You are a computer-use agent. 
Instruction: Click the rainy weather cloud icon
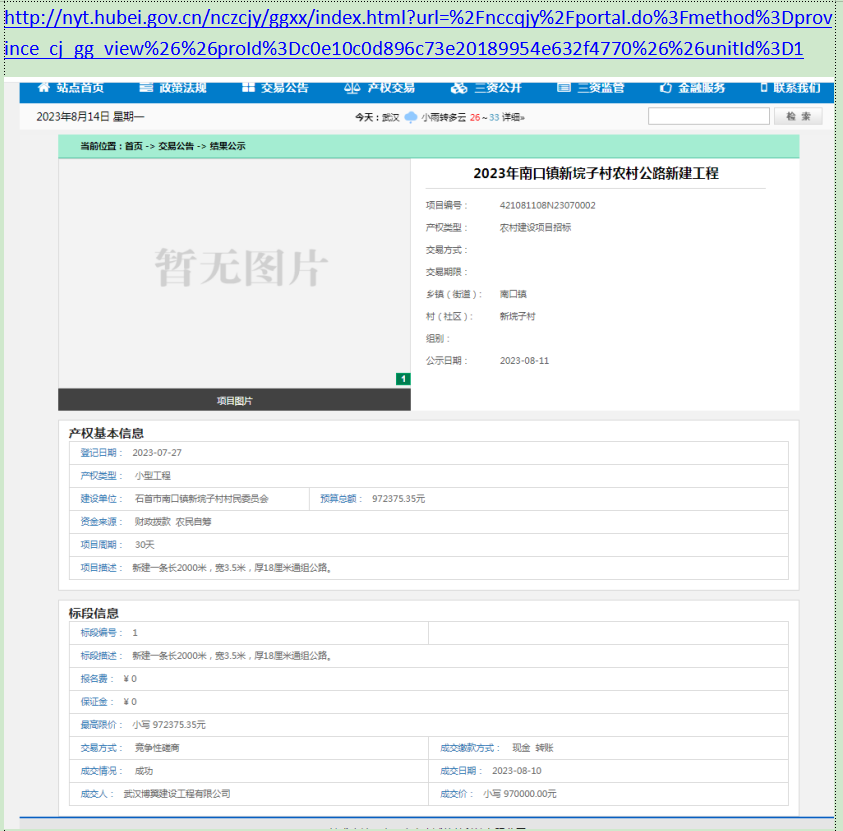pos(411,117)
